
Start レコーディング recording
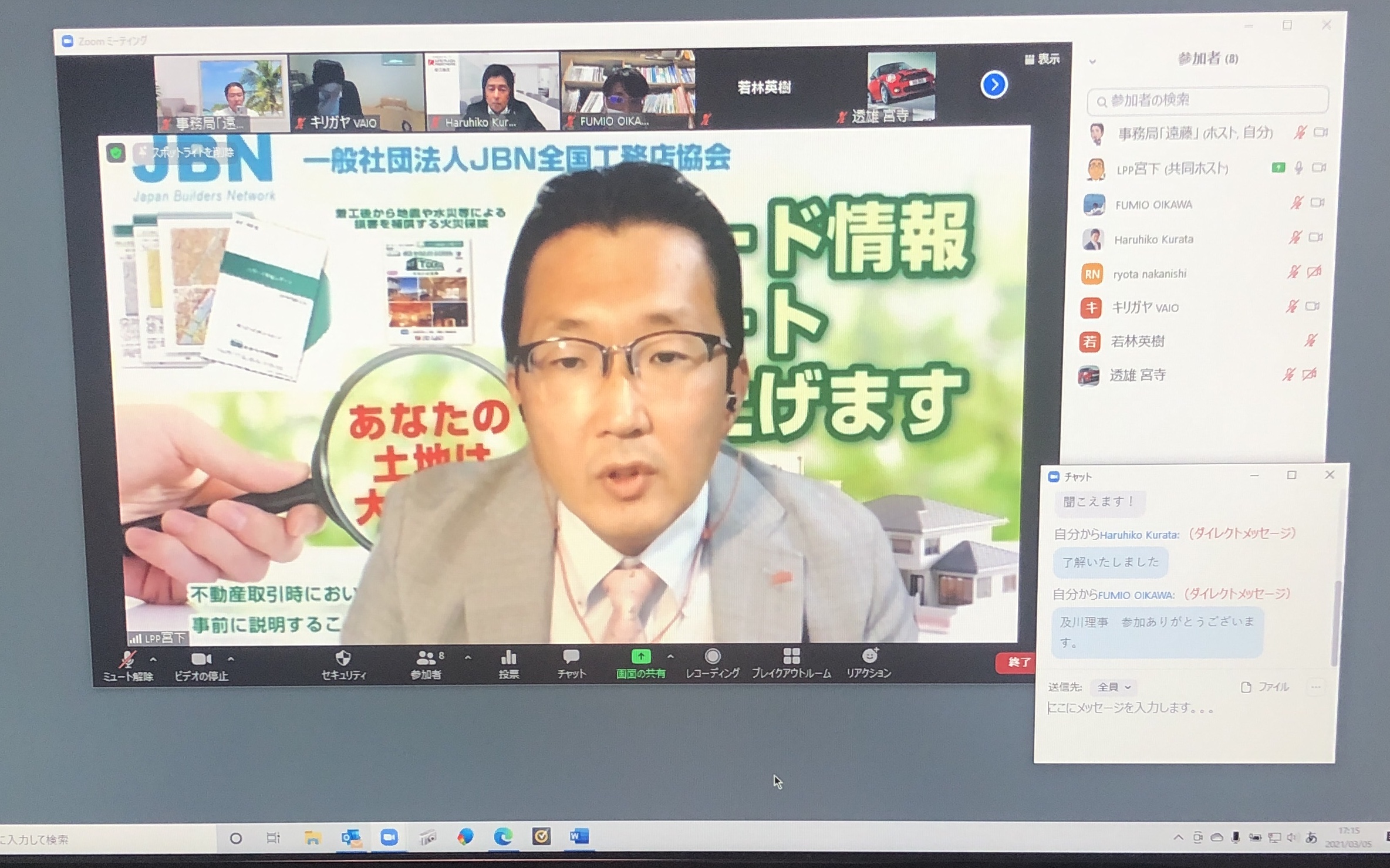[712, 664]
